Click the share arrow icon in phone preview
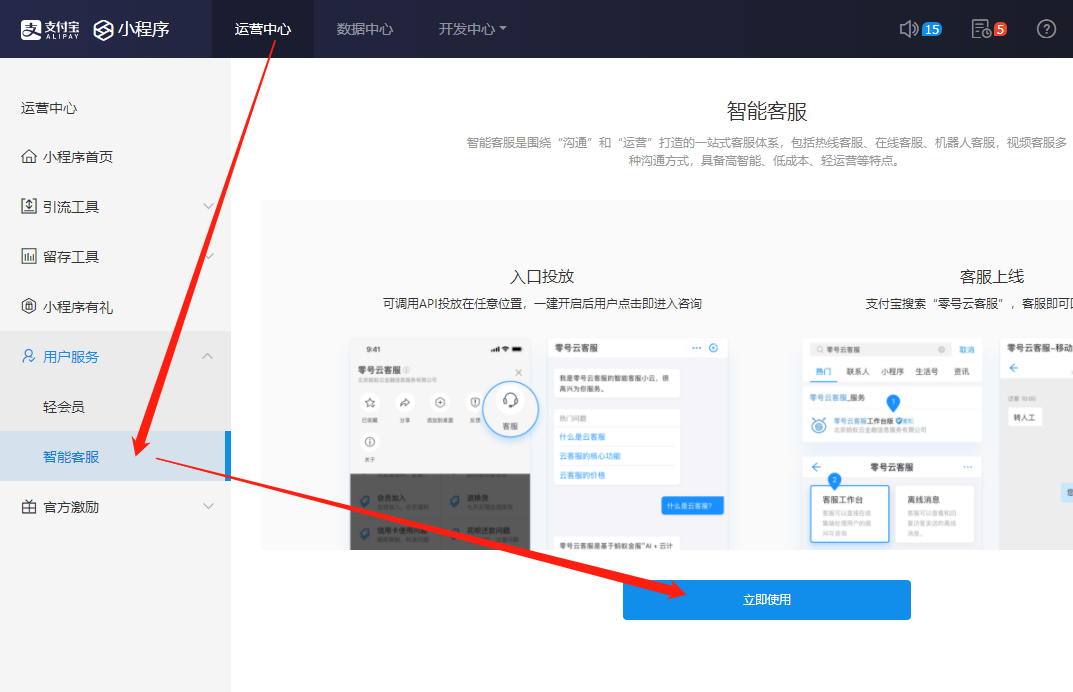This screenshot has height=692, width=1073. coord(405,402)
